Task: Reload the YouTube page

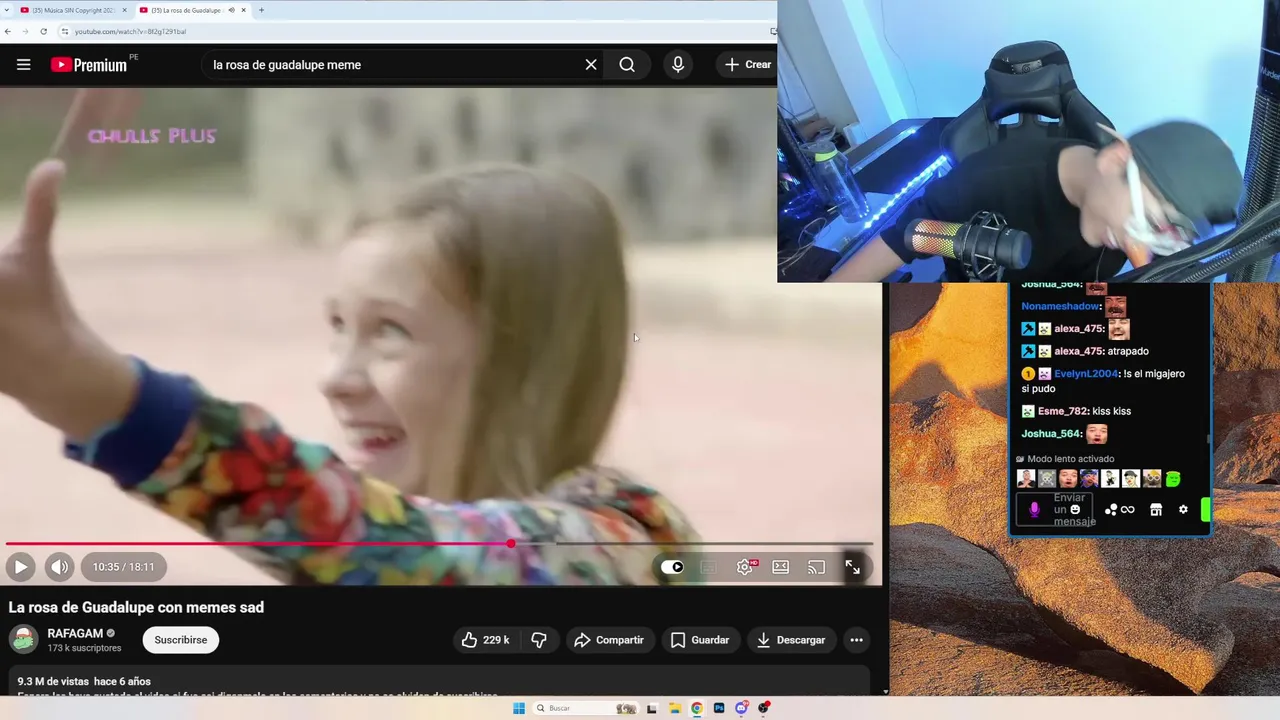Action: [43, 31]
